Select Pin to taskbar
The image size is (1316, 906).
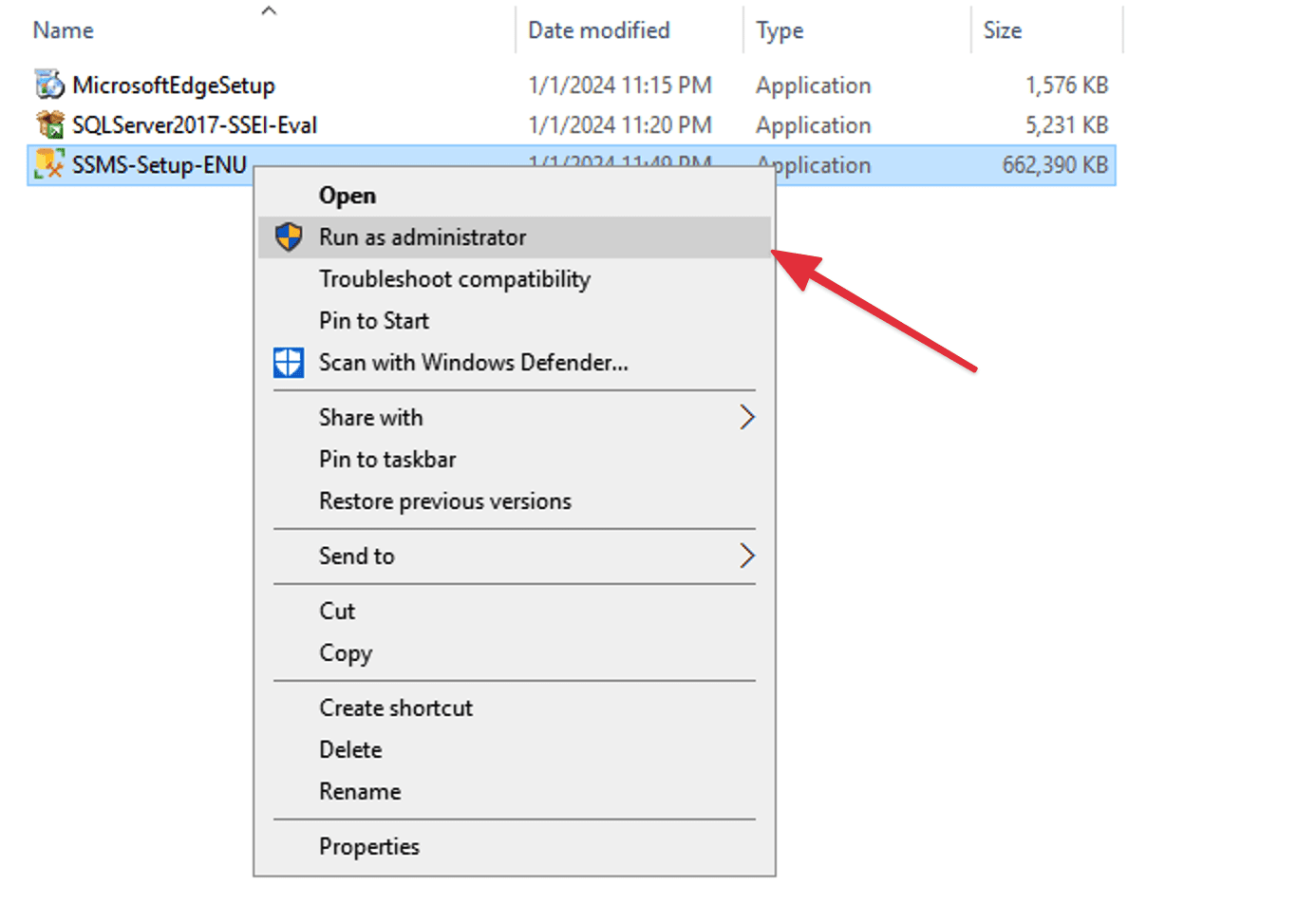pos(386,460)
